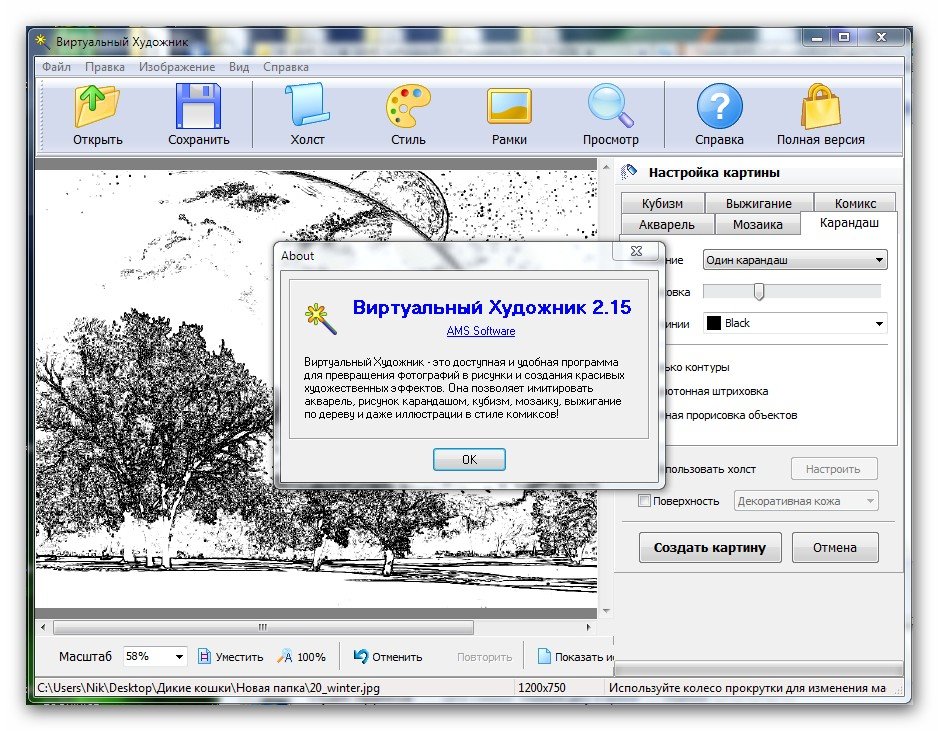Viewport: 939px width, 731px height.
Task: Open Справка help question mark icon
Action: click(x=719, y=107)
